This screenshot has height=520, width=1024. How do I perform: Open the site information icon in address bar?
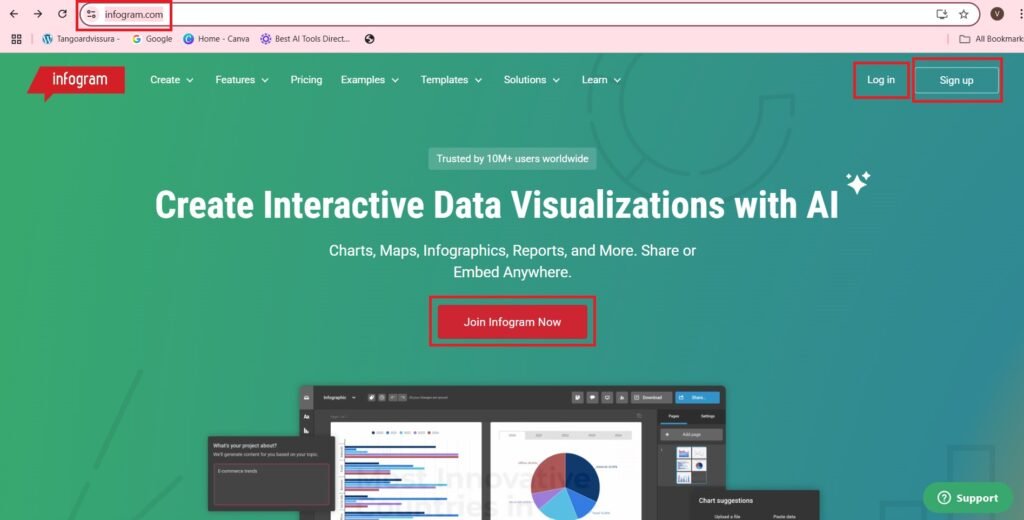coord(91,14)
